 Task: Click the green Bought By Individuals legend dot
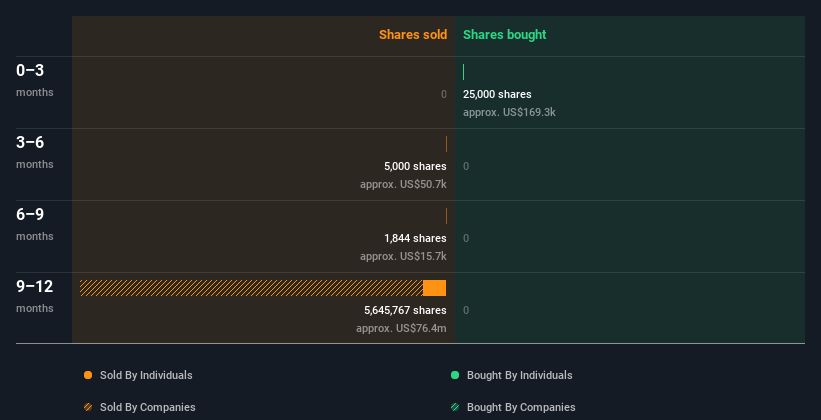(455, 375)
